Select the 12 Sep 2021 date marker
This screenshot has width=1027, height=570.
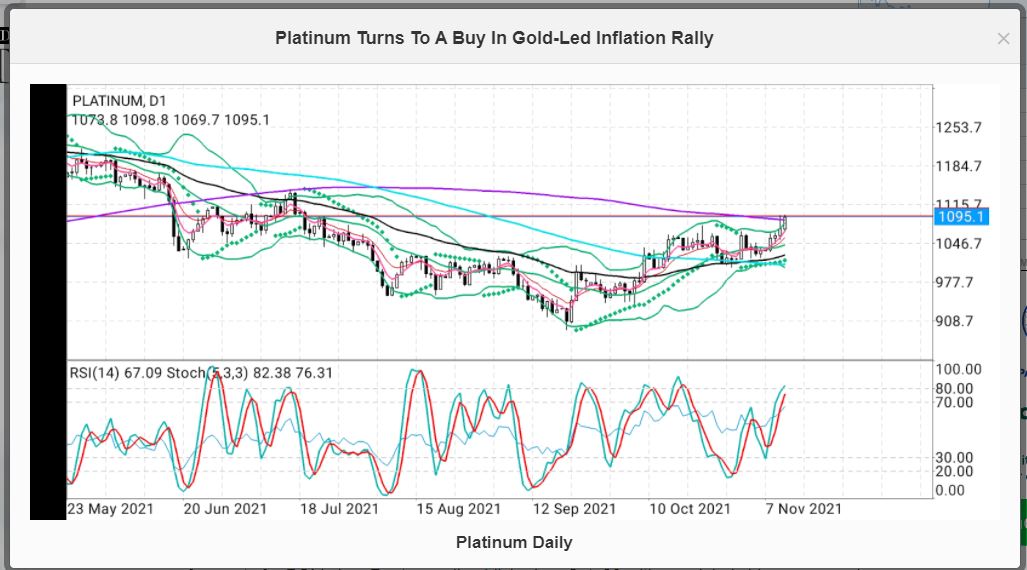coord(573,508)
